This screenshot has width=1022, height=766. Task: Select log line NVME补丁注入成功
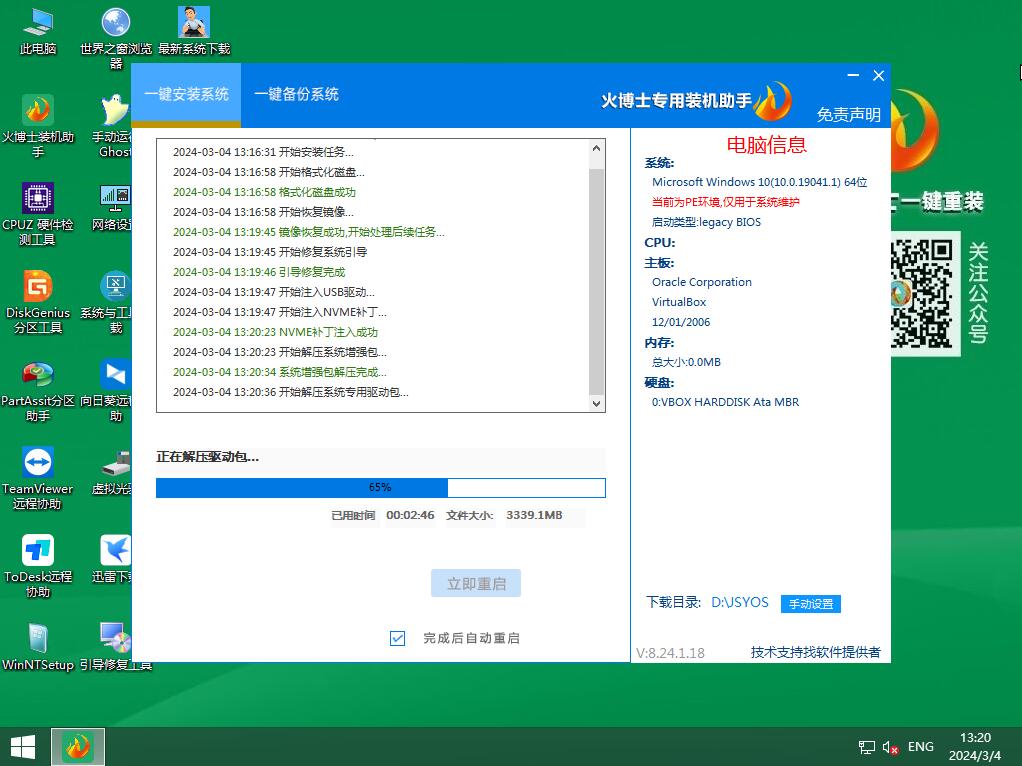pos(276,332)
